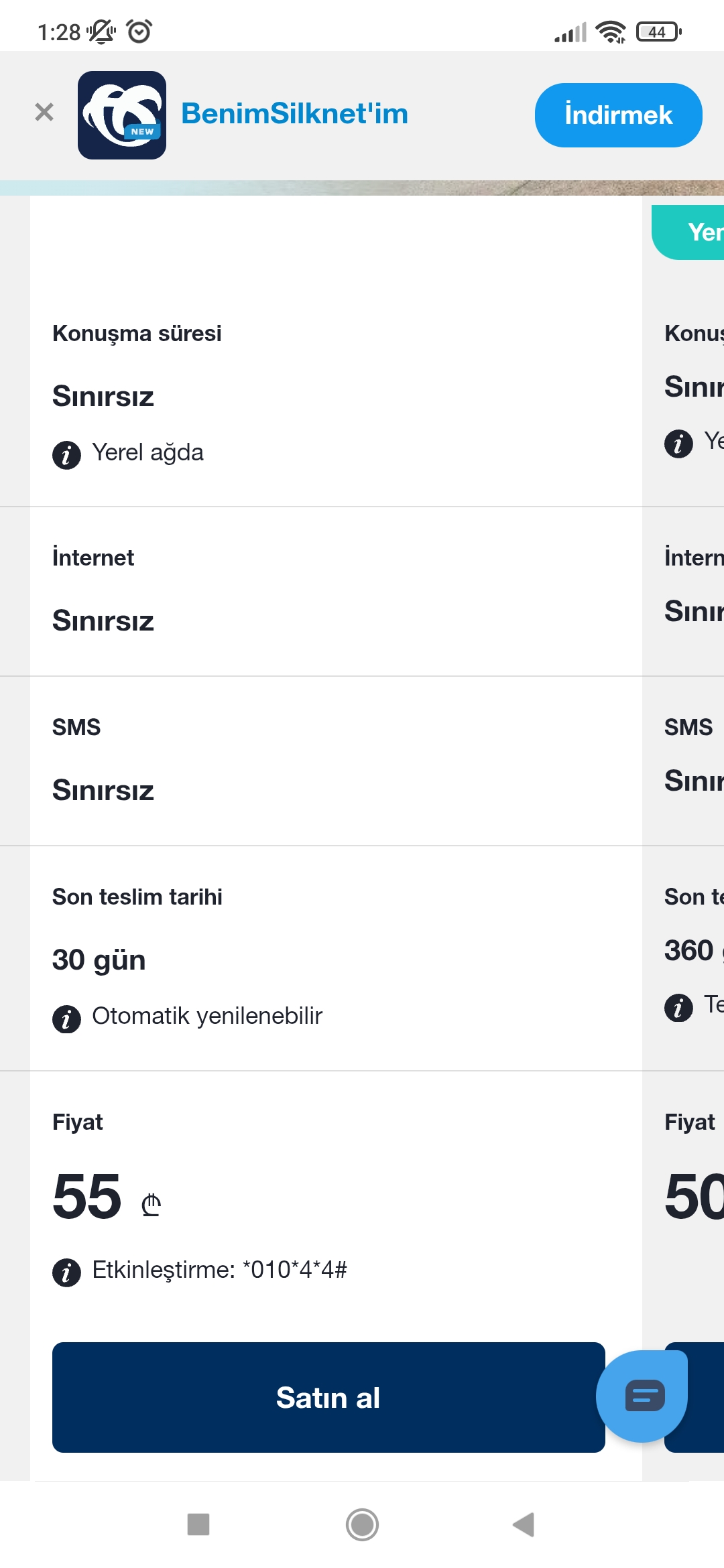Tap the İnternet Sınırsız row
Screen dimensions: 724x1568
pyautogui.click(x=335, y=591)
